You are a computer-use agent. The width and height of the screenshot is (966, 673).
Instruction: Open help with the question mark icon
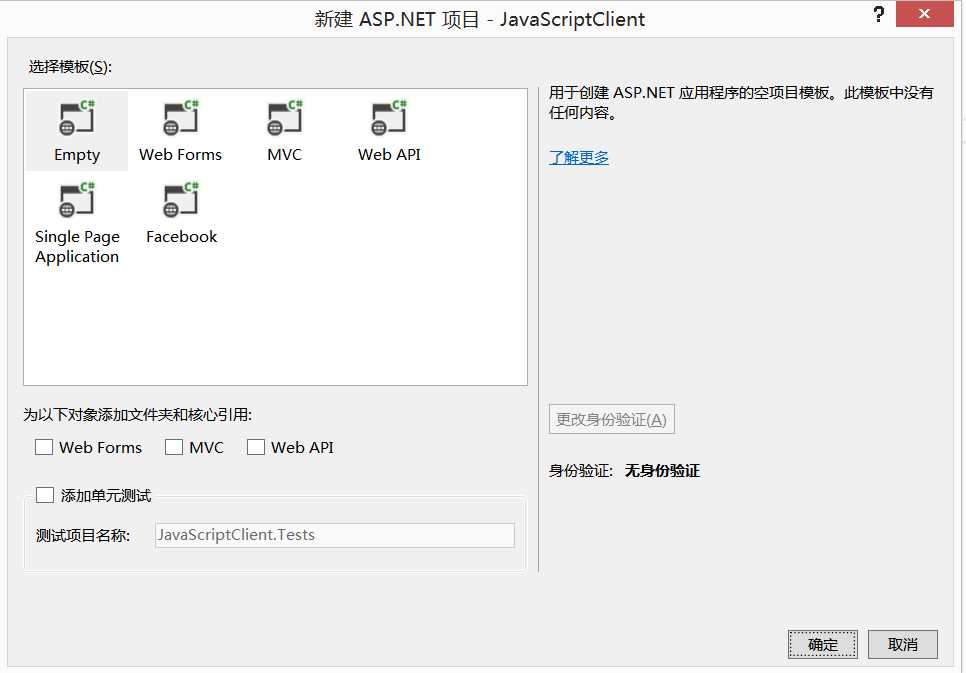(x=879, y=15)
